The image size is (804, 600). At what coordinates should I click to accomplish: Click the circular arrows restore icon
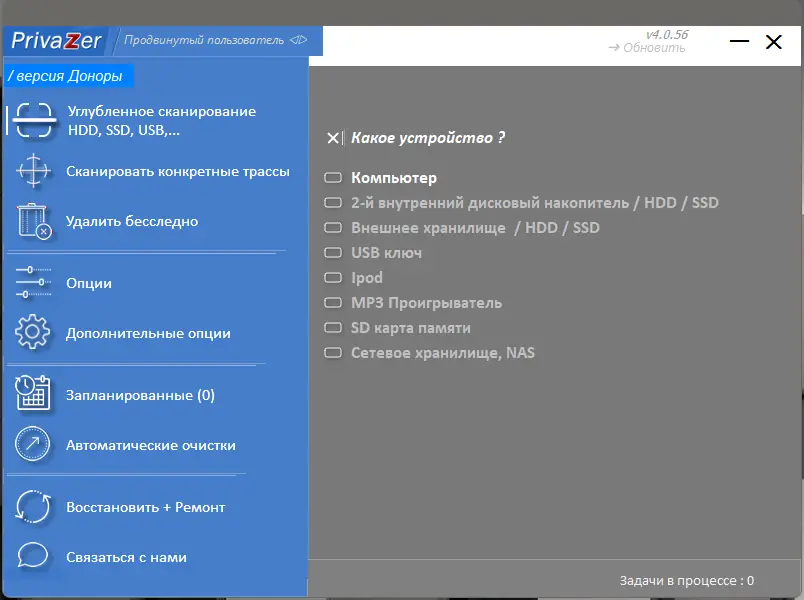point(33,507)
